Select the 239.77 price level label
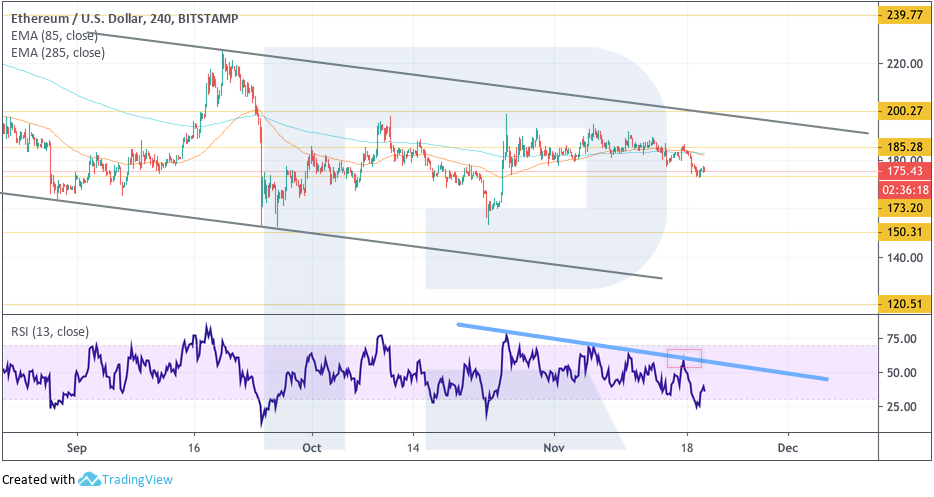This screenshot has width=934, height=497. coord(903,14)
